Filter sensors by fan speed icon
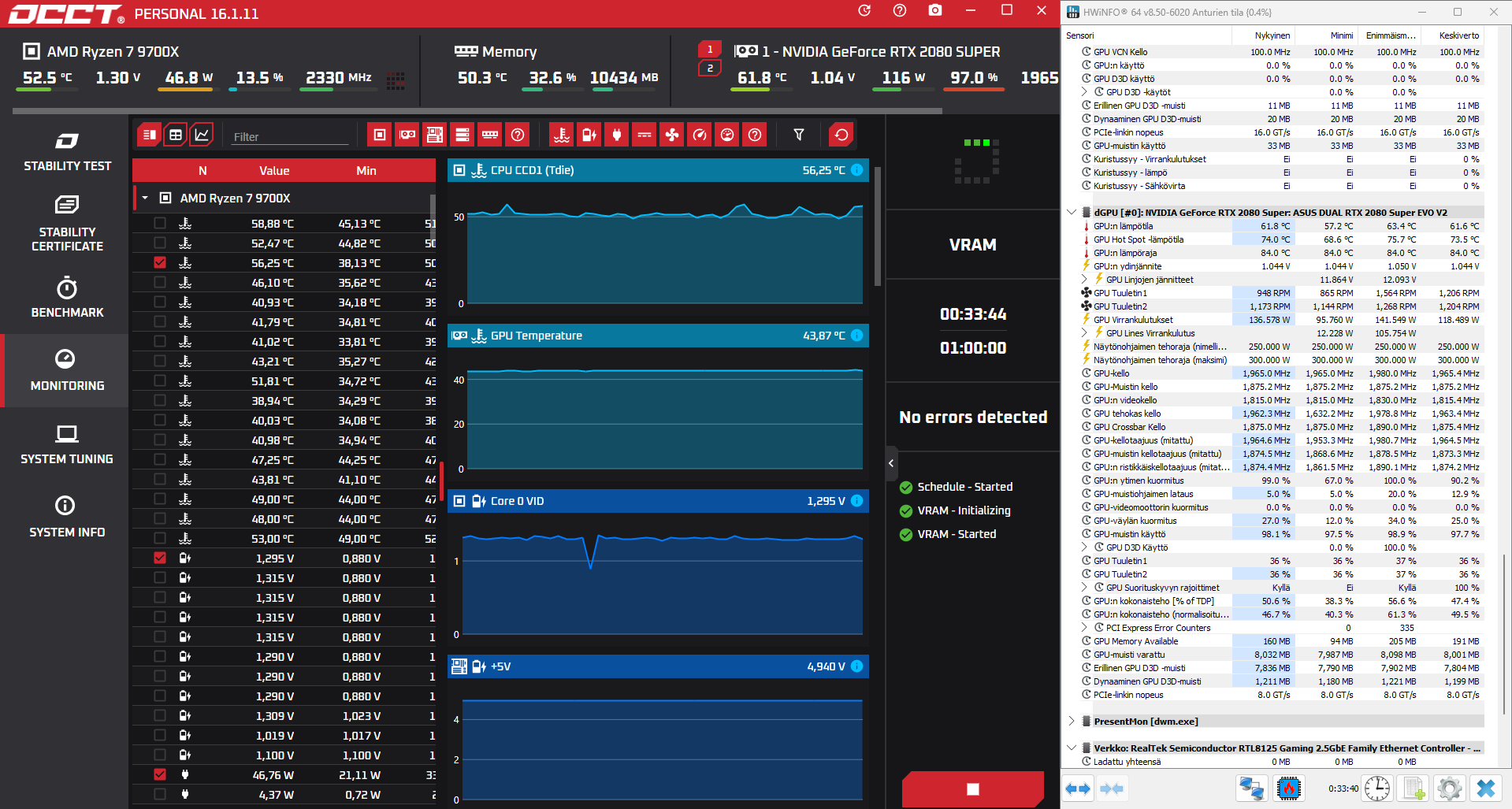 (x=672, y=135)
